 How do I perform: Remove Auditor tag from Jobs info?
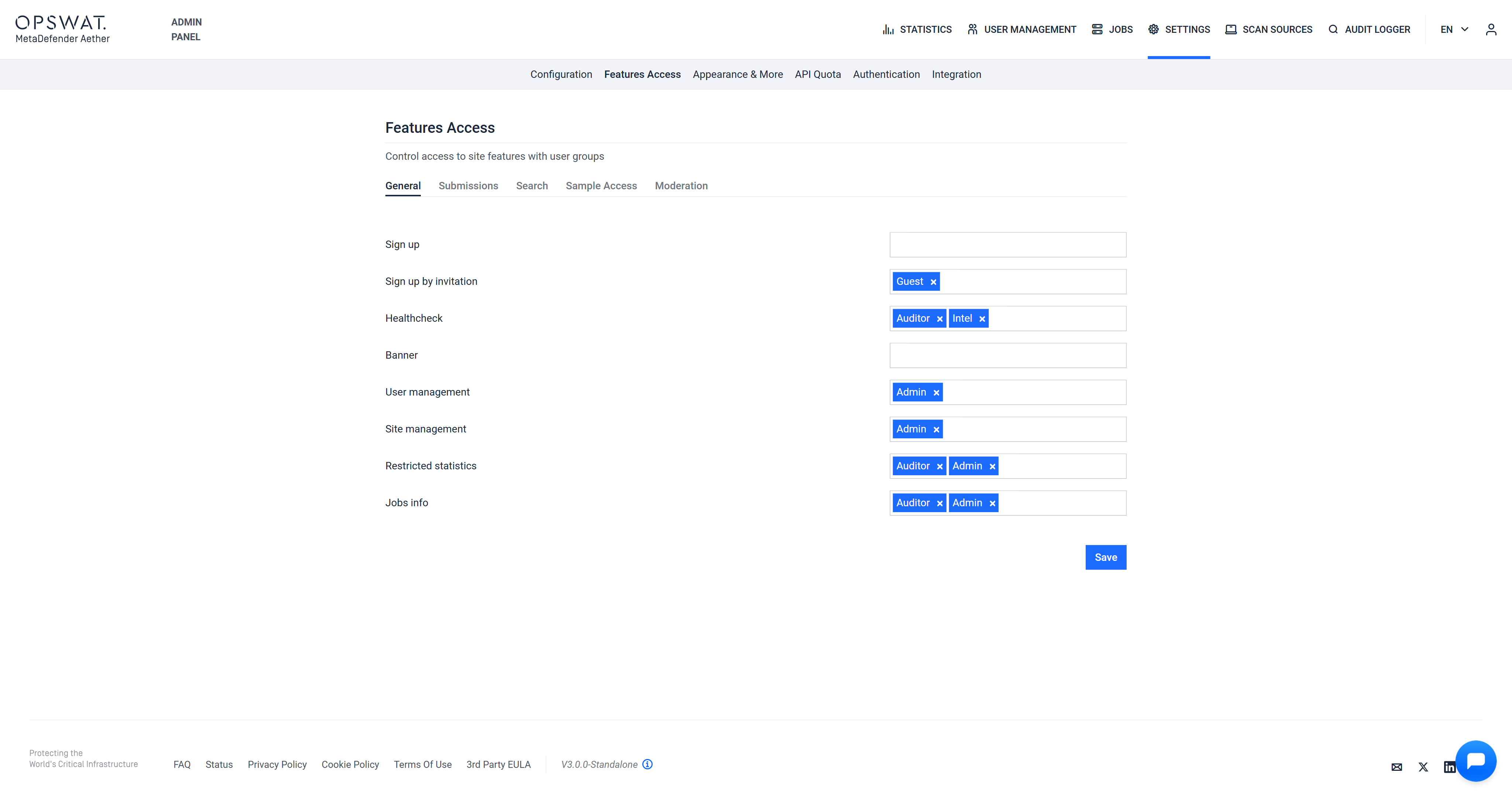(x=940, y=504)
